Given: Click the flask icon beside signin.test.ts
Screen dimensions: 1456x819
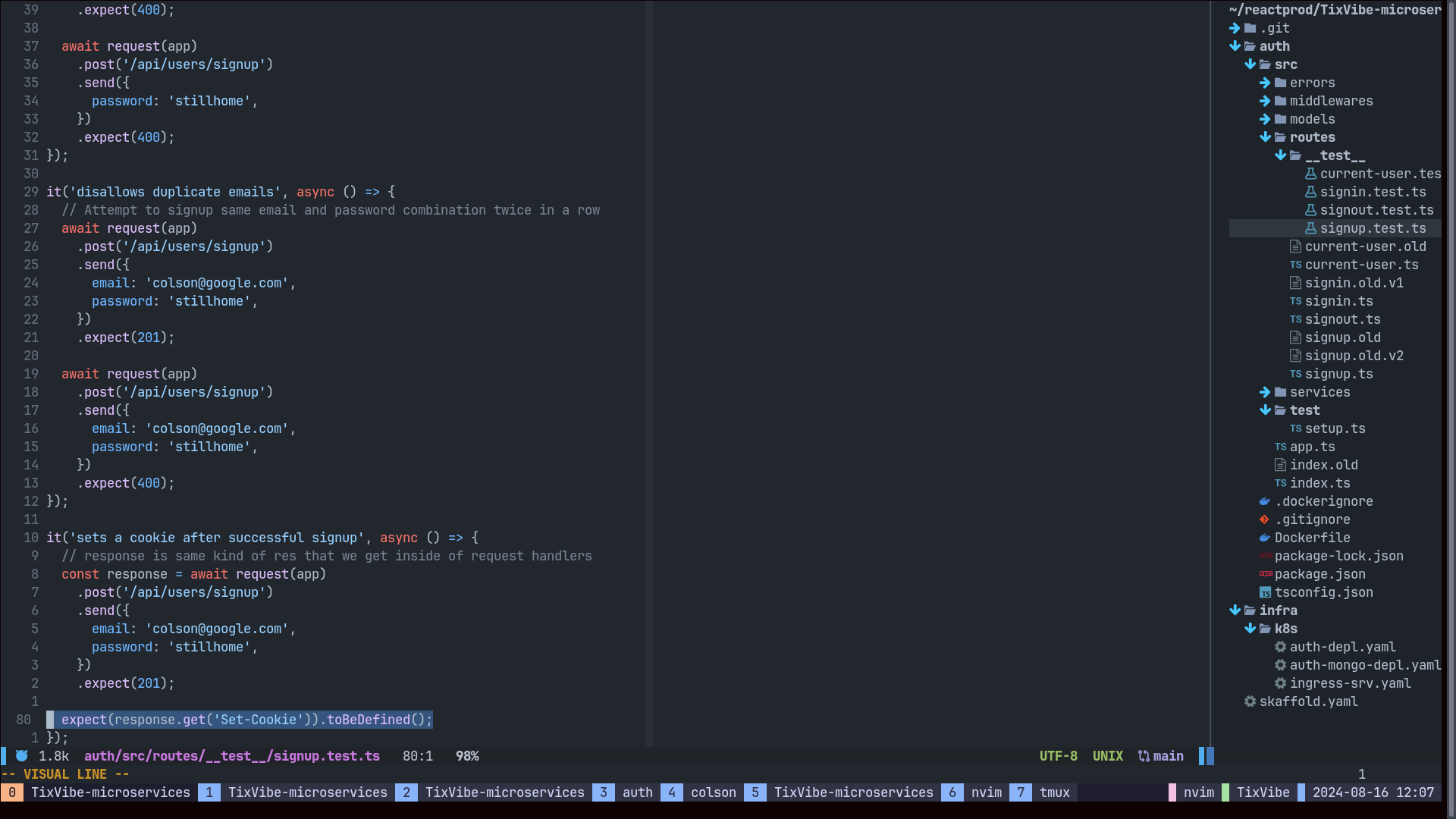Looking at the screenshot, I should tap(1310, 192).
